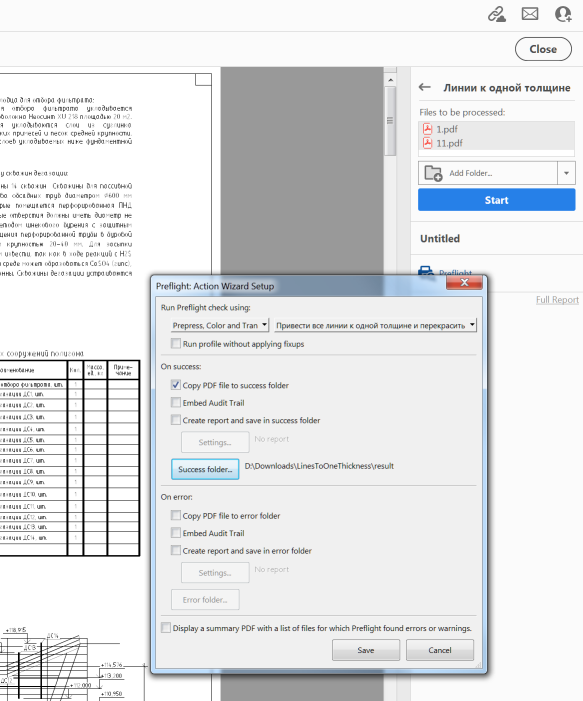Click the Preflight printer icon in the panel
The image size is (583, 701).
click(x=426, y=271)
